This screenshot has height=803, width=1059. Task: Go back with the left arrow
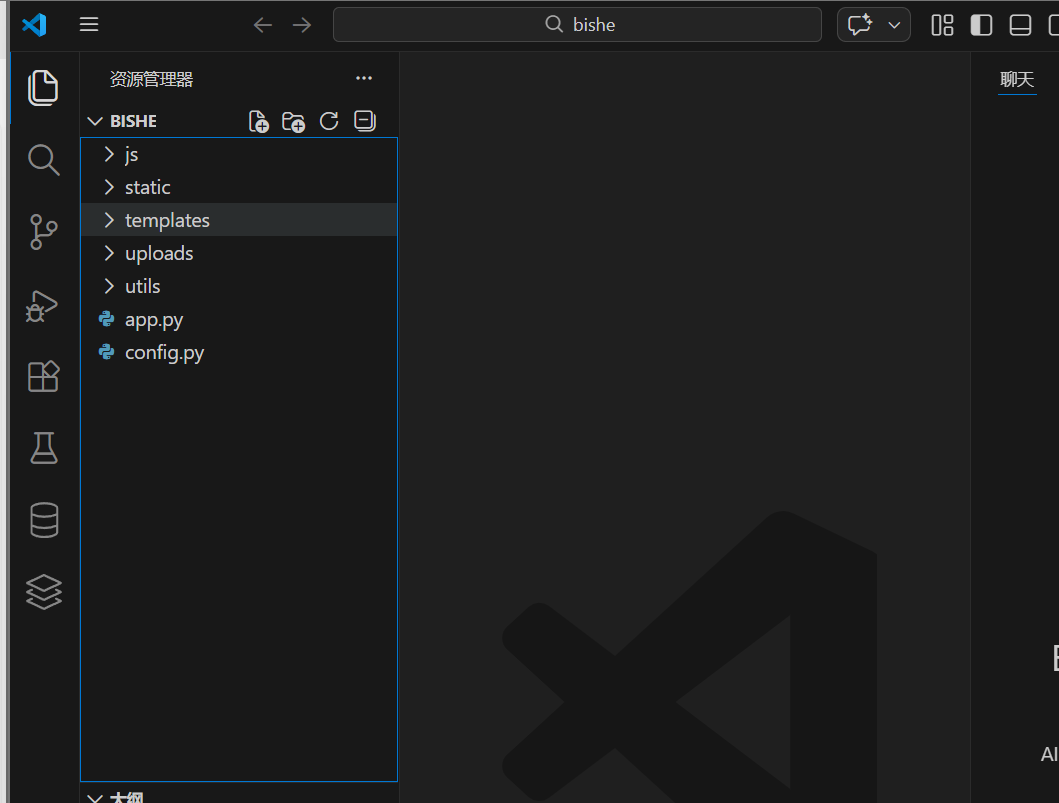tap(263, 25)
